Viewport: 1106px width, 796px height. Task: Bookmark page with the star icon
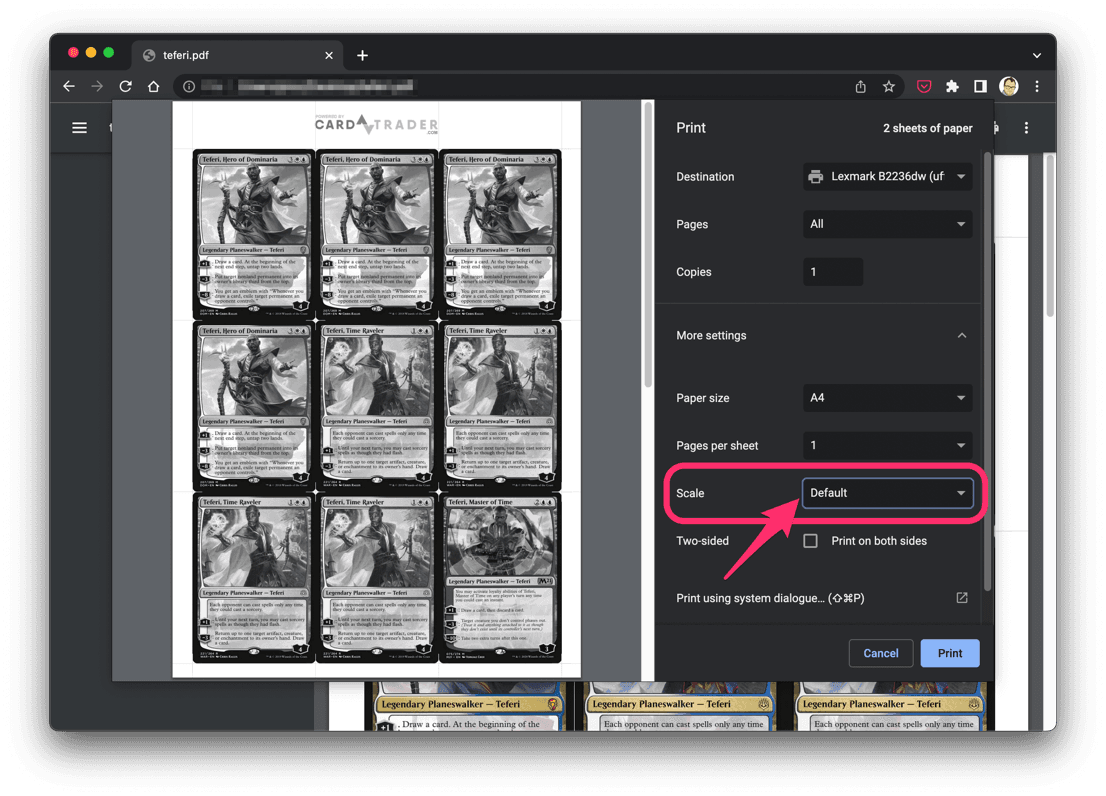pos(888,87)
